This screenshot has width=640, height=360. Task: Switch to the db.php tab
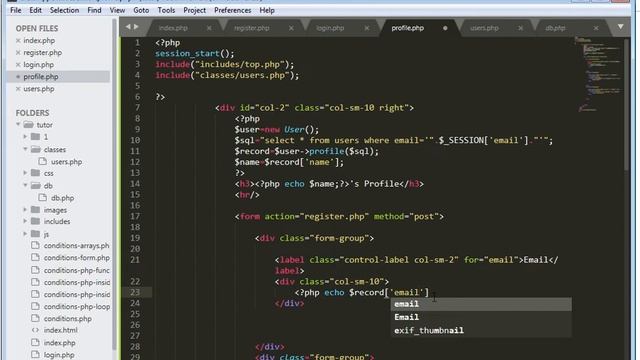pos(555,28)
